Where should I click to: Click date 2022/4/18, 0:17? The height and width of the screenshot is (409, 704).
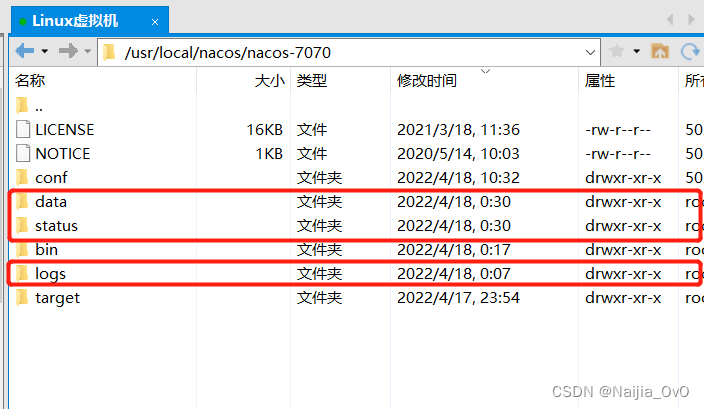pyautogui.click(x=454, y=250)
